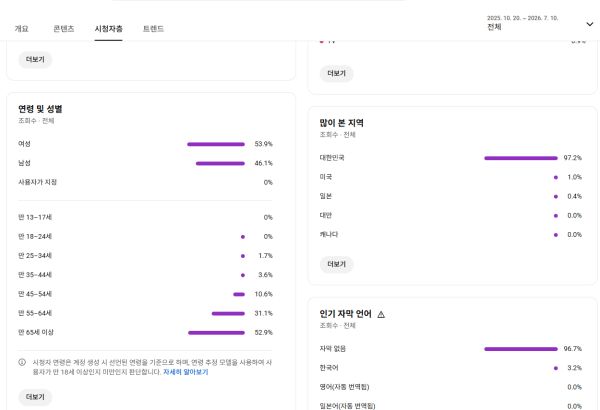Open the 자세히 알아보기 link
The image size is (600, 410).
click(186, 372)
